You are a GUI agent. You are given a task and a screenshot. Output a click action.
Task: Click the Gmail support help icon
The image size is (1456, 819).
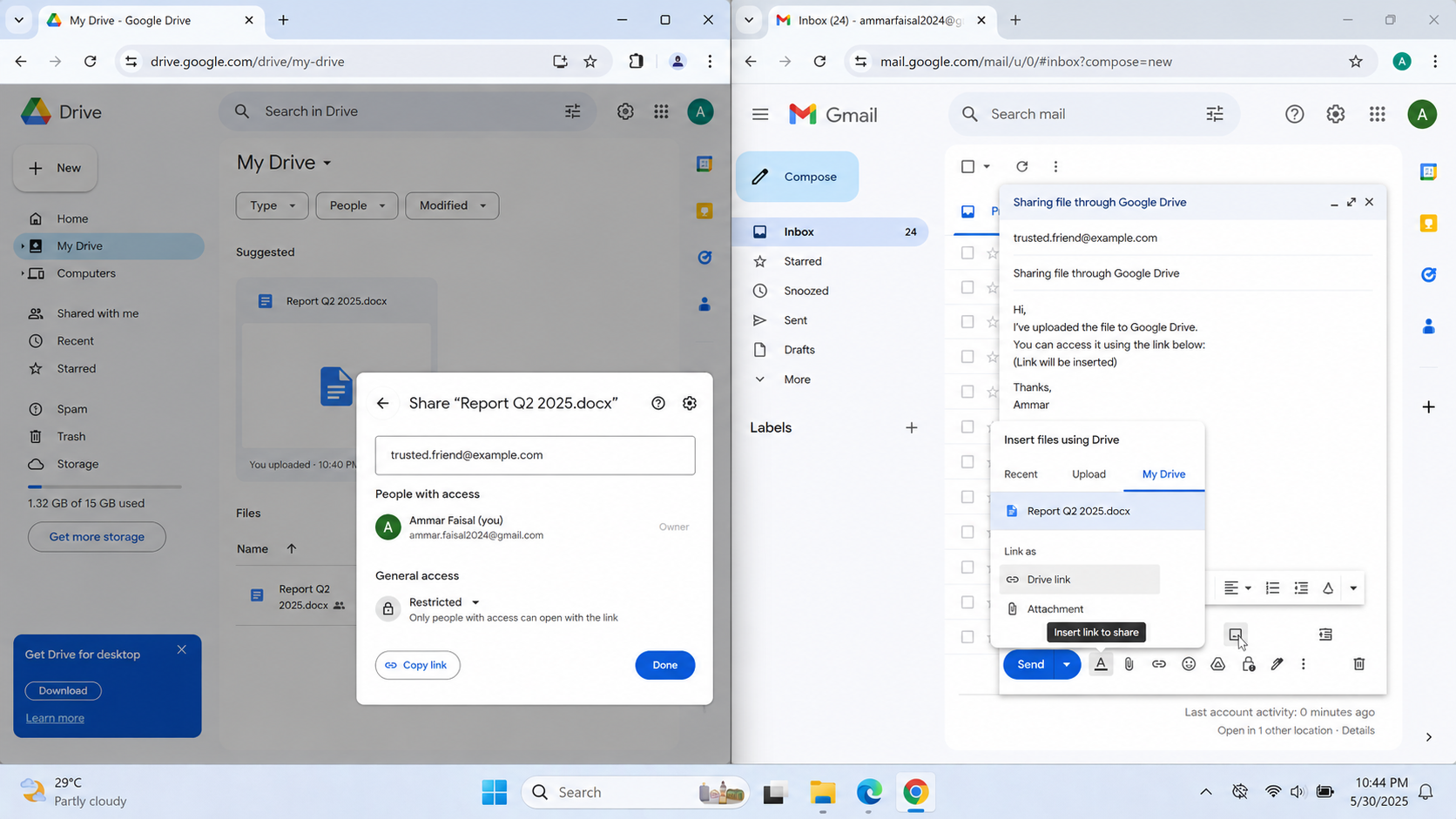coord(1295,114)
